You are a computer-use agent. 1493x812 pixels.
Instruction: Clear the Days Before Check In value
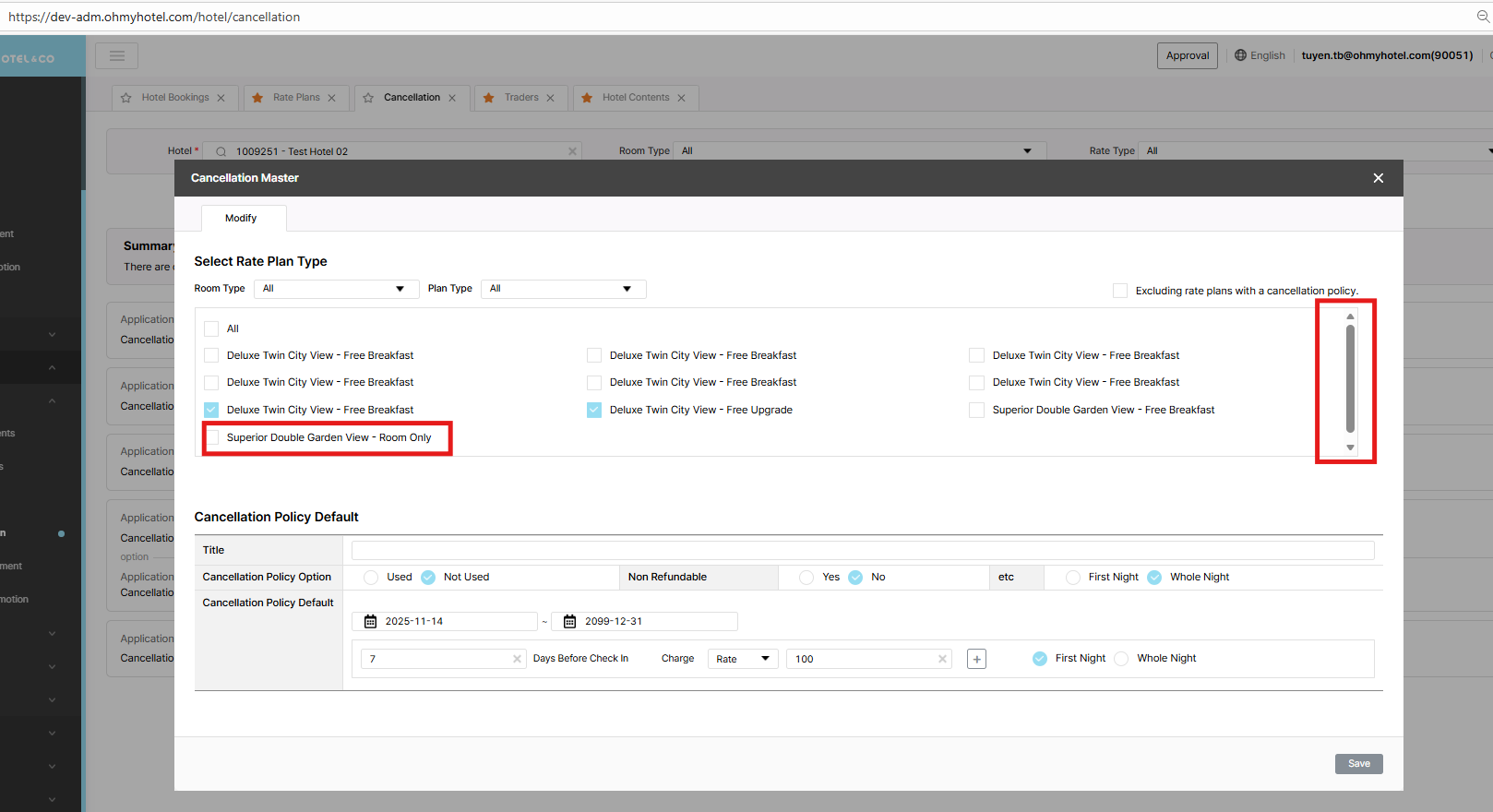coord(517,659)
